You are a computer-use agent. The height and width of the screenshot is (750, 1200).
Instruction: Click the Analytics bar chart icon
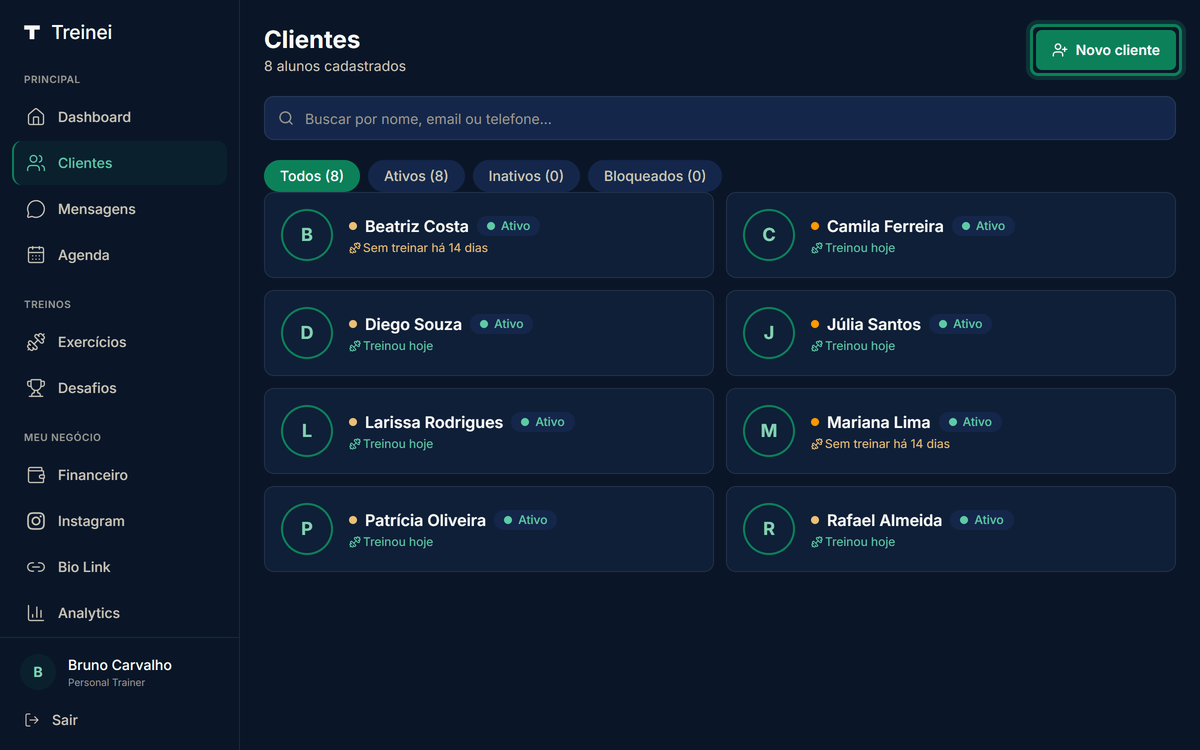(36, 613)
